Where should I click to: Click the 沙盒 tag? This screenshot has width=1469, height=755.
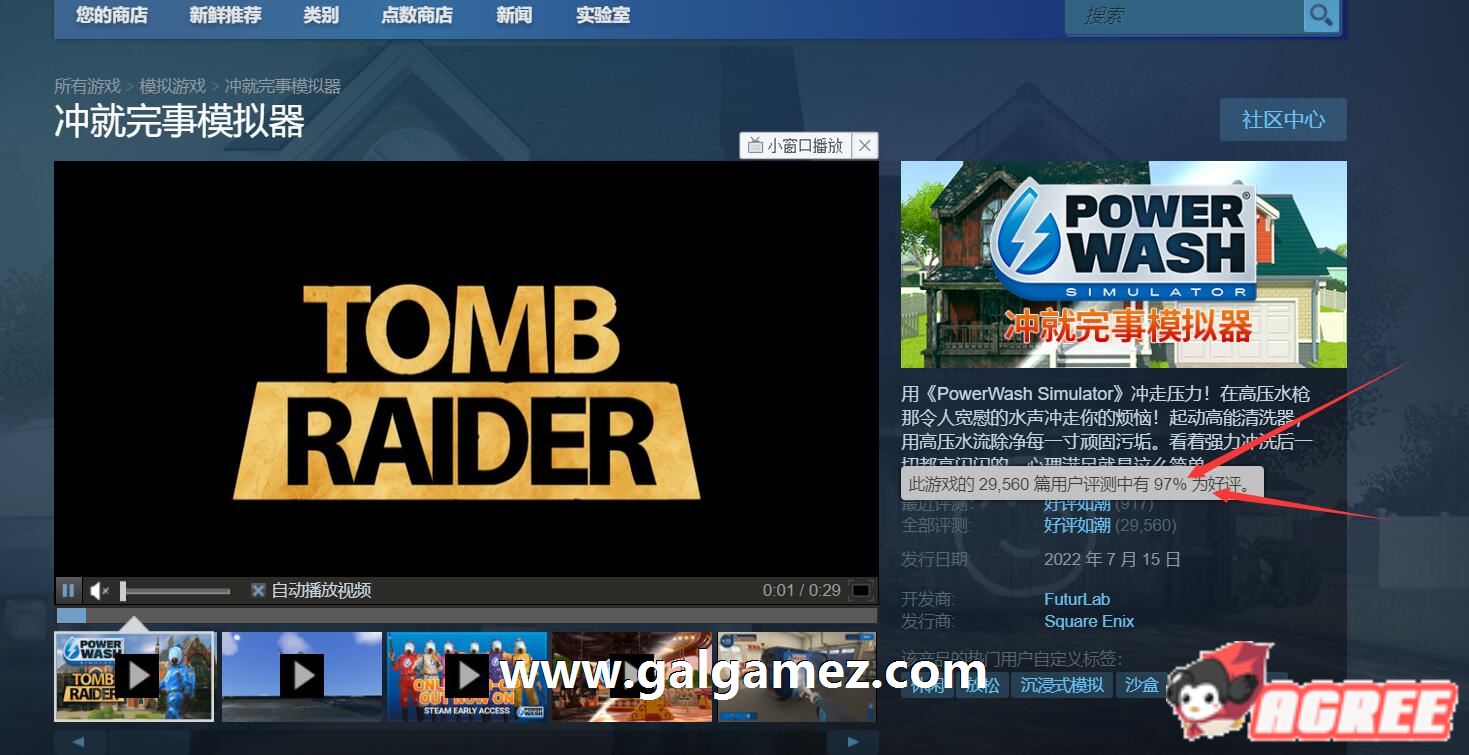(x=1141, y=684)
